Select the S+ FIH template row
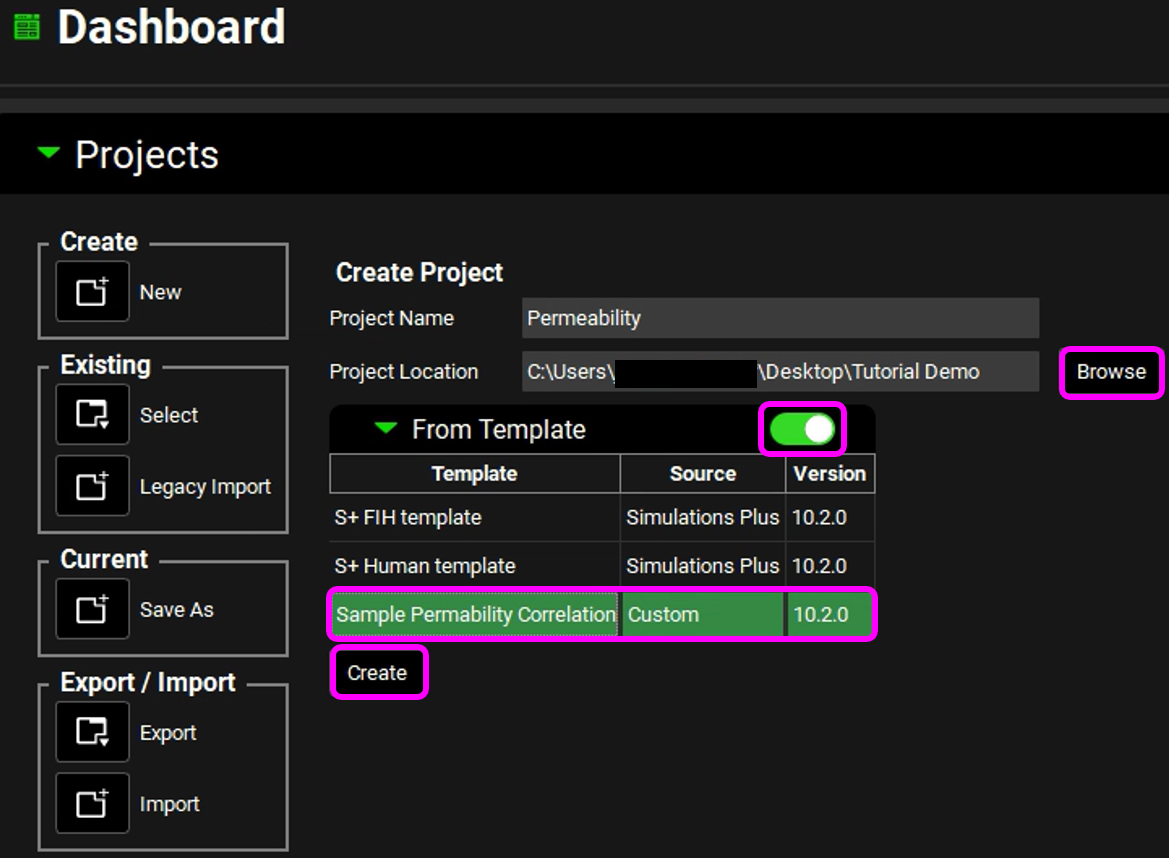 tap(474, 518)
